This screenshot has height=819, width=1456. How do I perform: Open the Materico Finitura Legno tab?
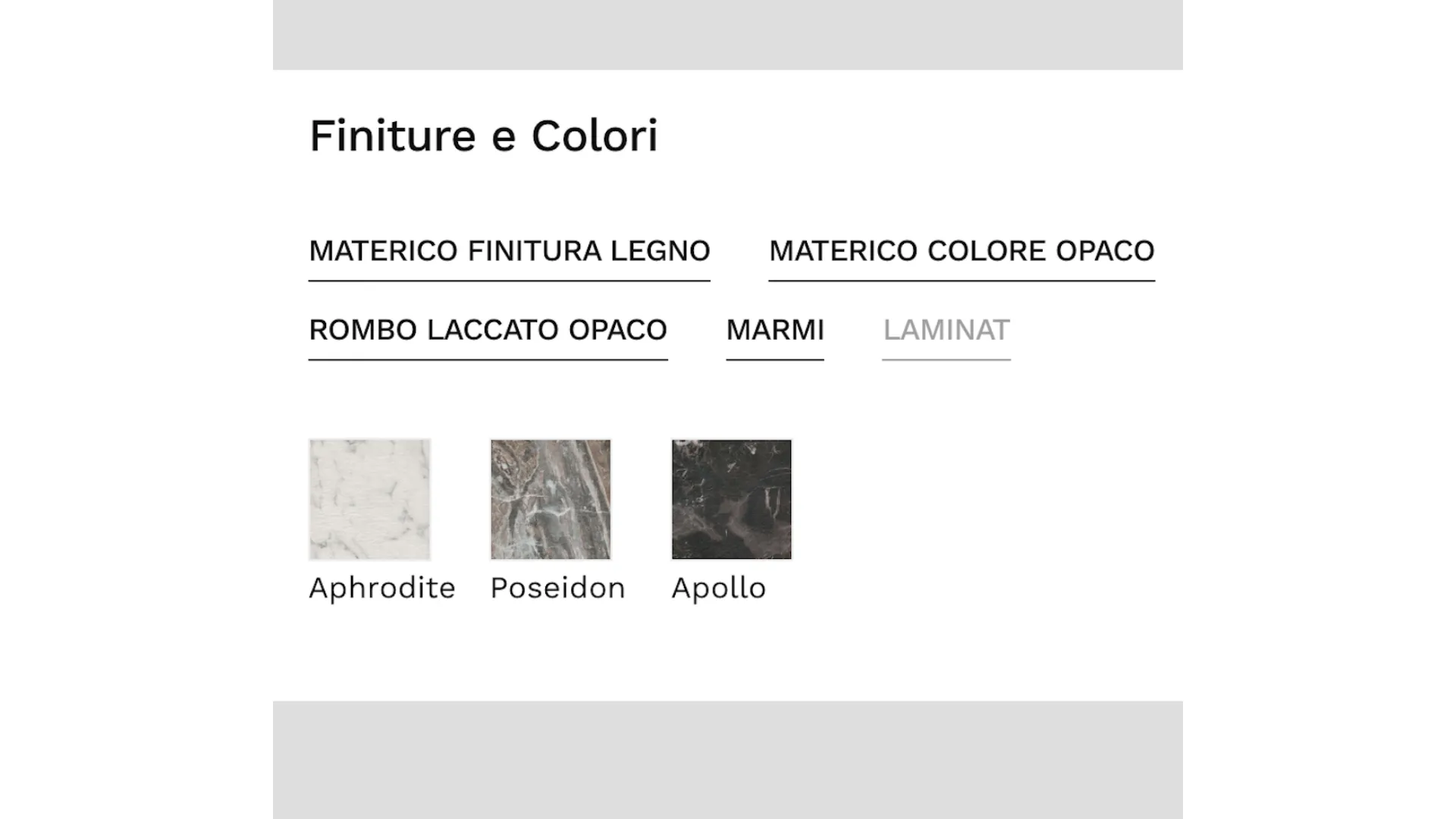tap(509, 251)
